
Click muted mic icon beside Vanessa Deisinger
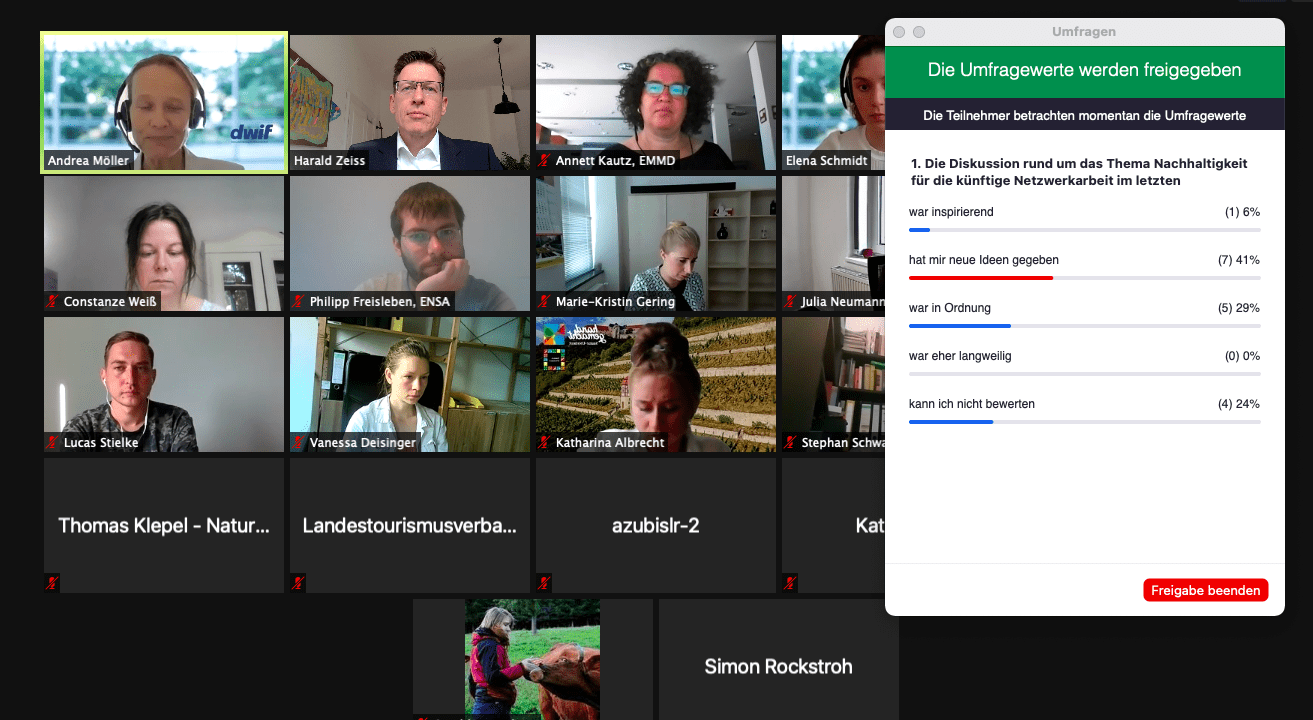[298, 442]
